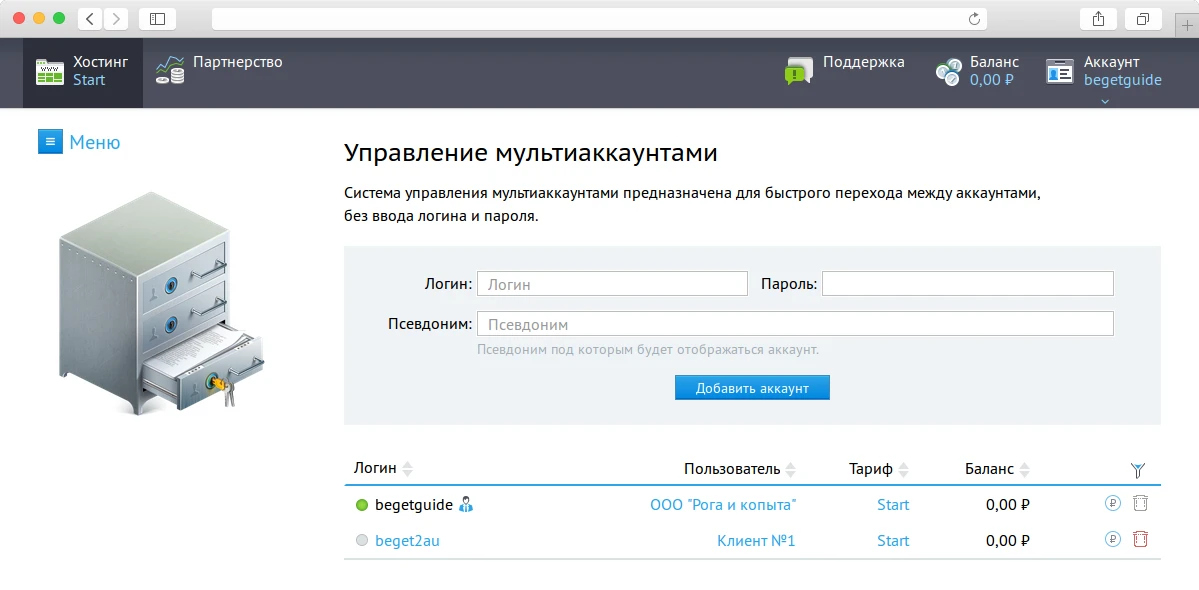Open the Аккаунт ID card icon
The height and width of the screenshot is (590, 1199).
click(1060, 70)
